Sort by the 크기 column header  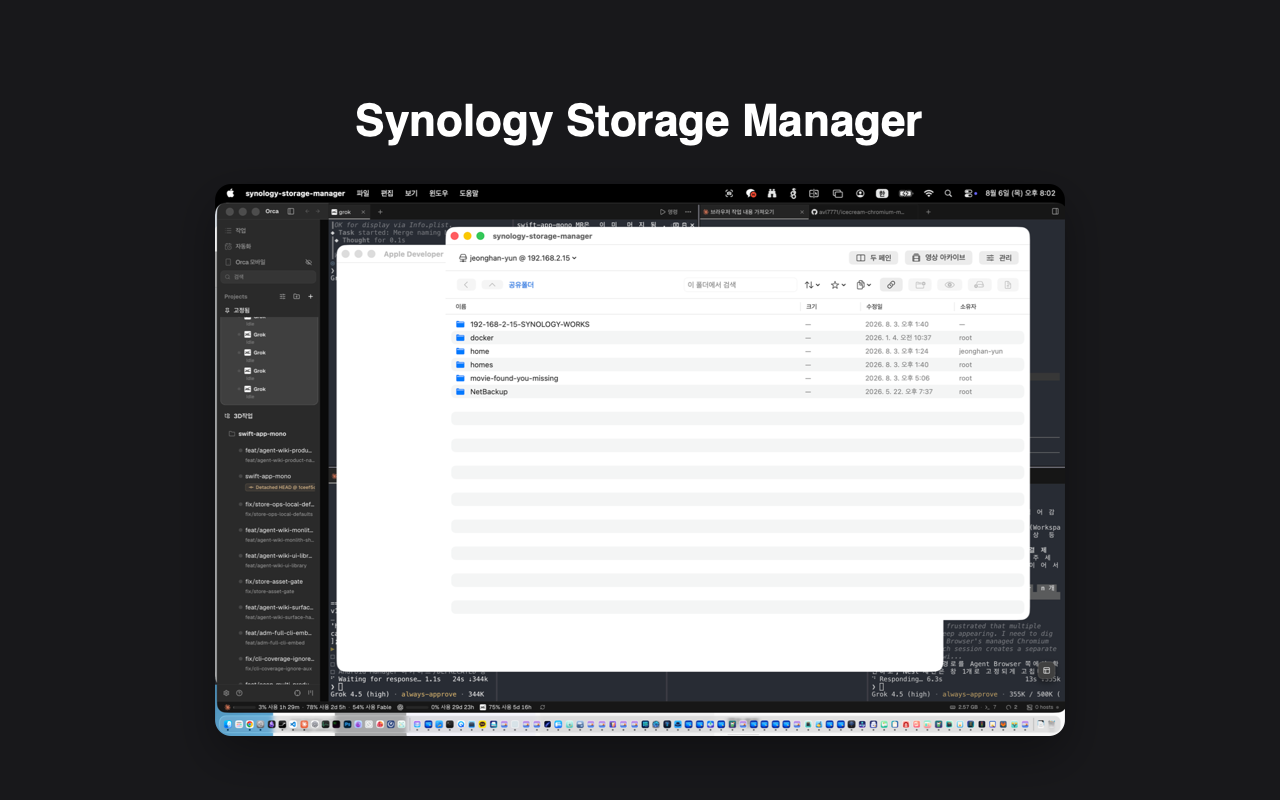pos(811,307)
